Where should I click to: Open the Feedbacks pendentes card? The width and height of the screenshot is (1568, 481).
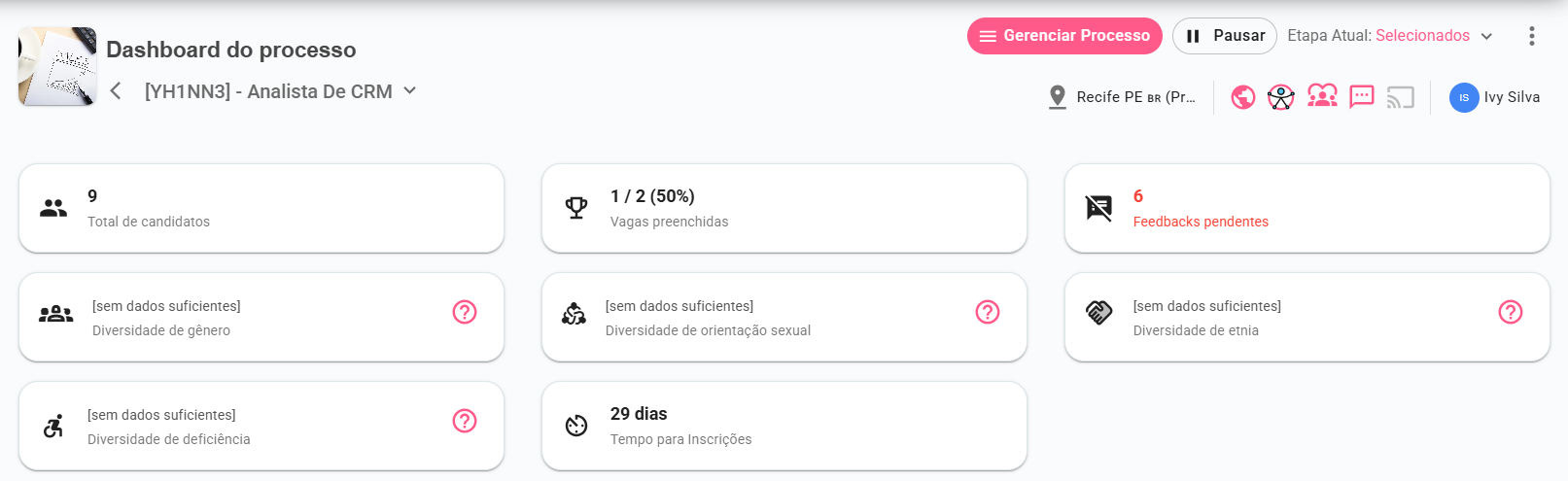[1307, 208]
